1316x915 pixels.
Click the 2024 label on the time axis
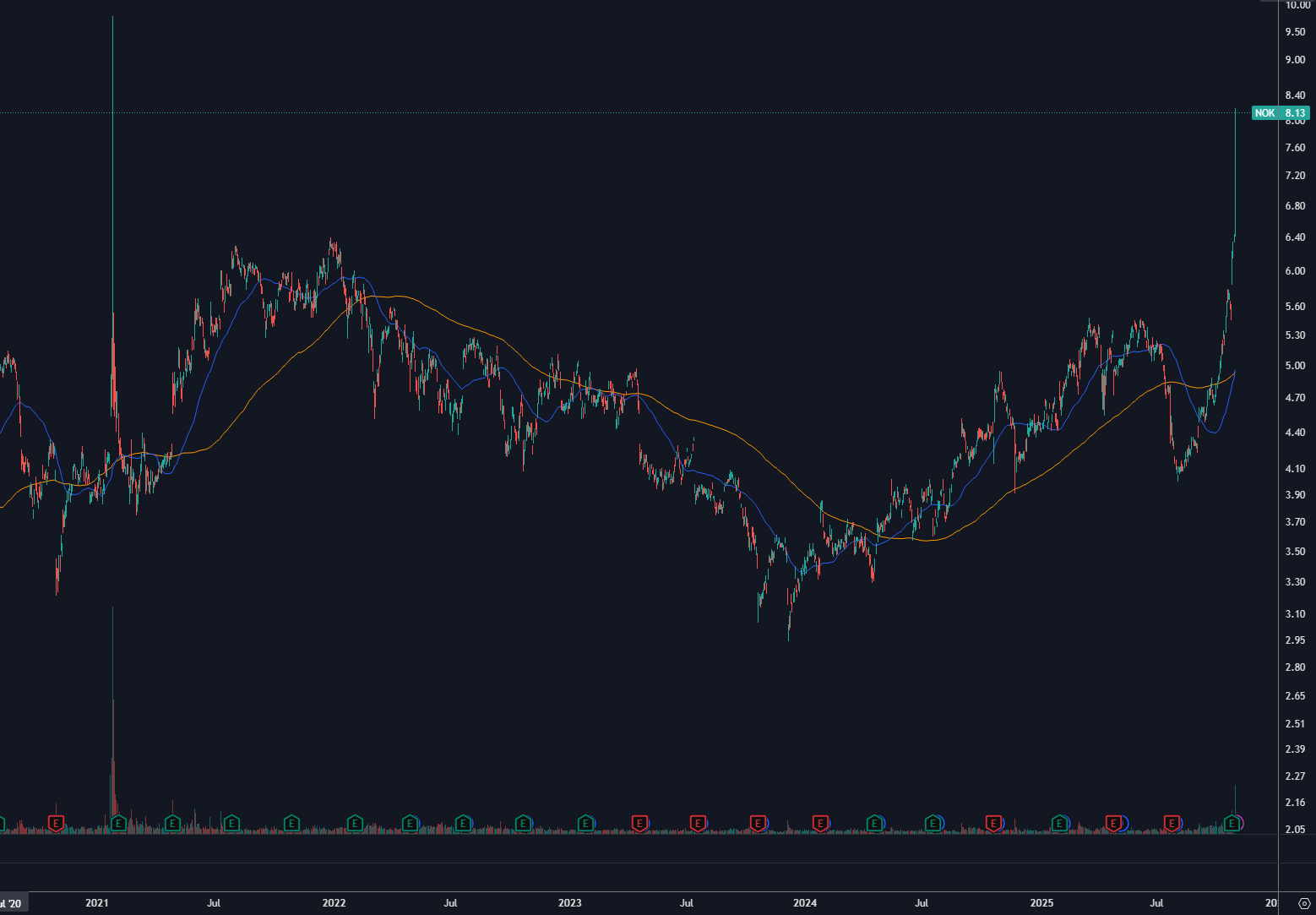[x=805, y=902]
